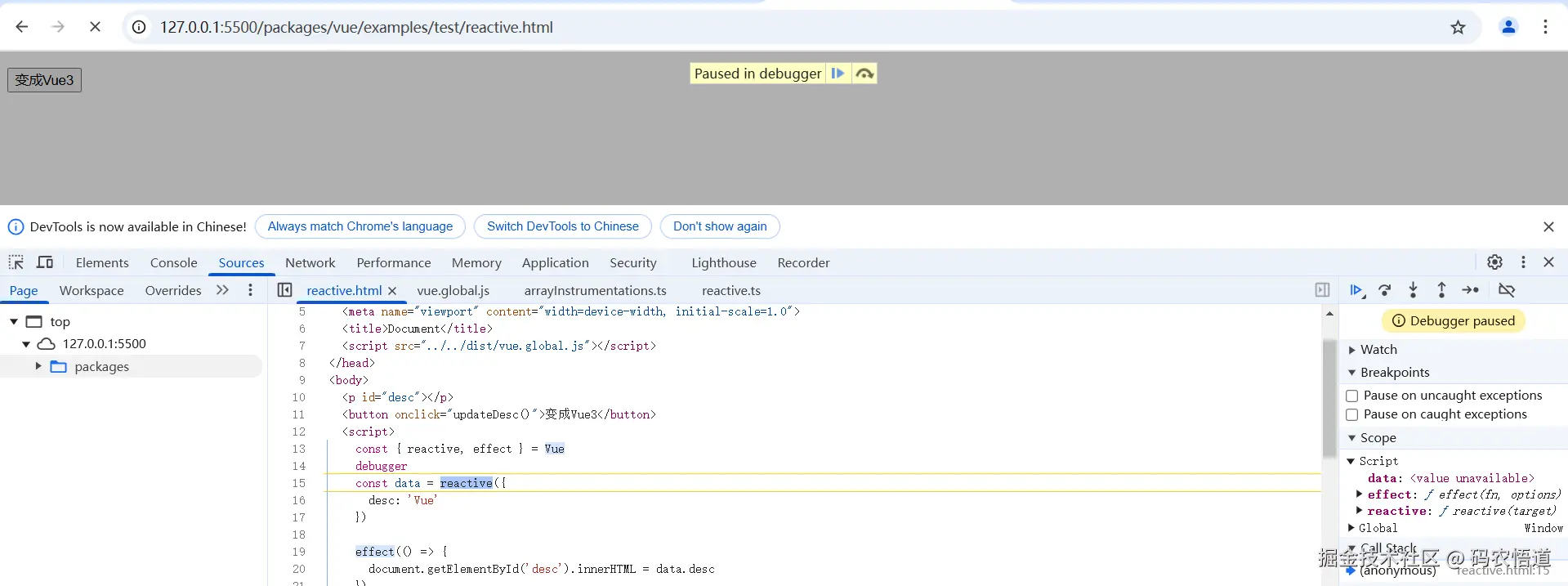Collapse the Scope section
The width and height of the screenshot is (1568, 586).
[1351, 438]
